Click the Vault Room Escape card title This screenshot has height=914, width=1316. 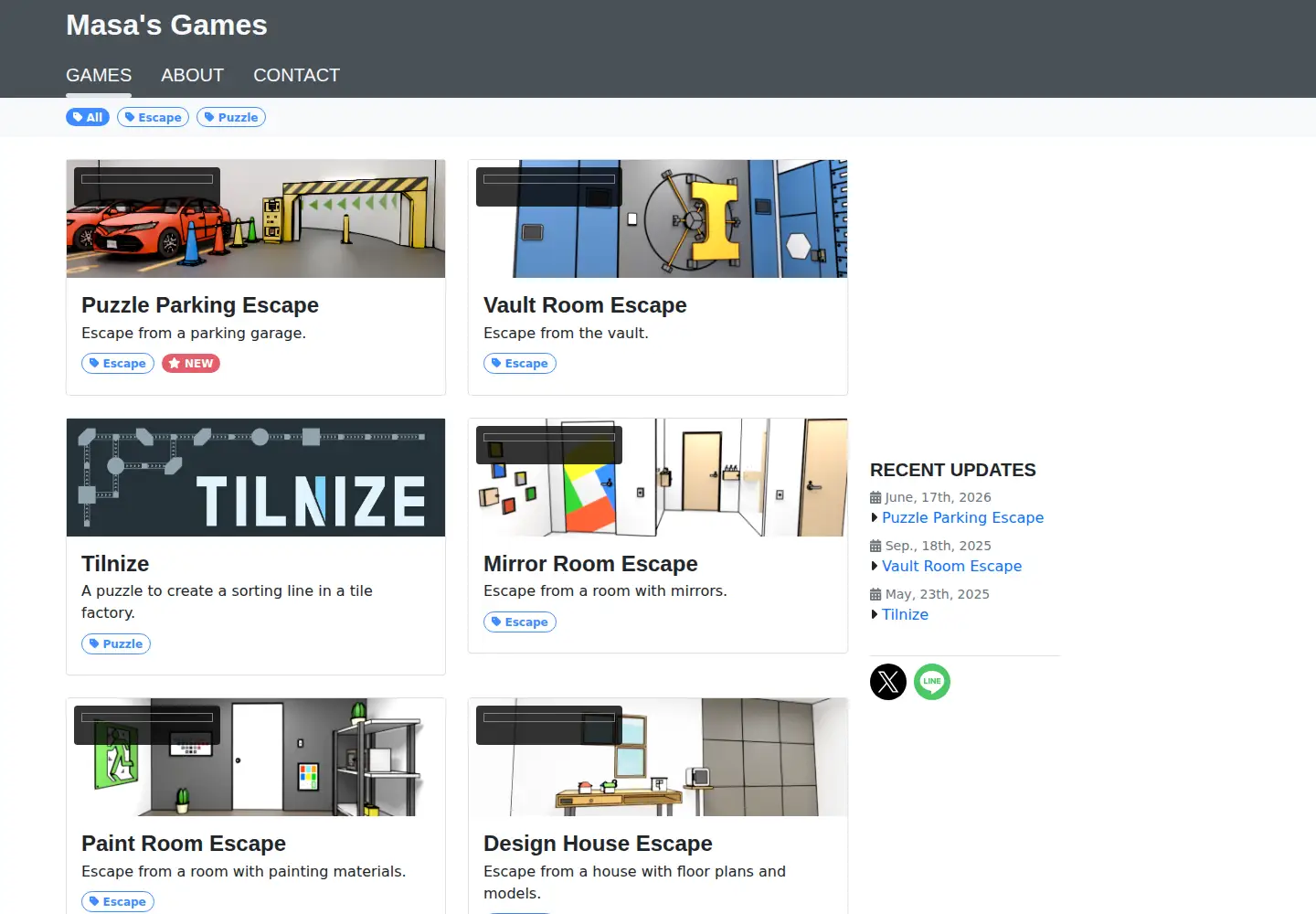[x=585, y=305]
